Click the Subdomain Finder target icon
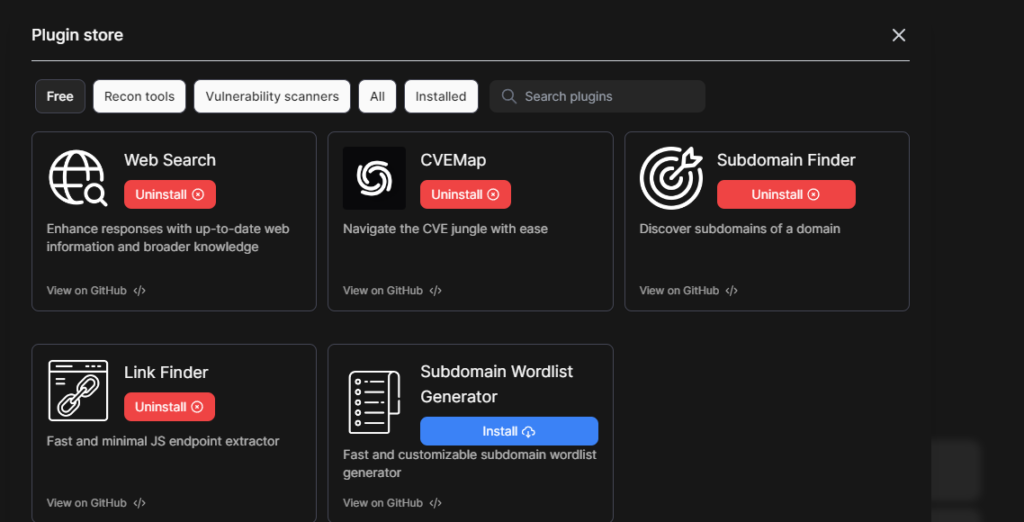Viewport: 1024px width, 522px height. tap(671, 178)
